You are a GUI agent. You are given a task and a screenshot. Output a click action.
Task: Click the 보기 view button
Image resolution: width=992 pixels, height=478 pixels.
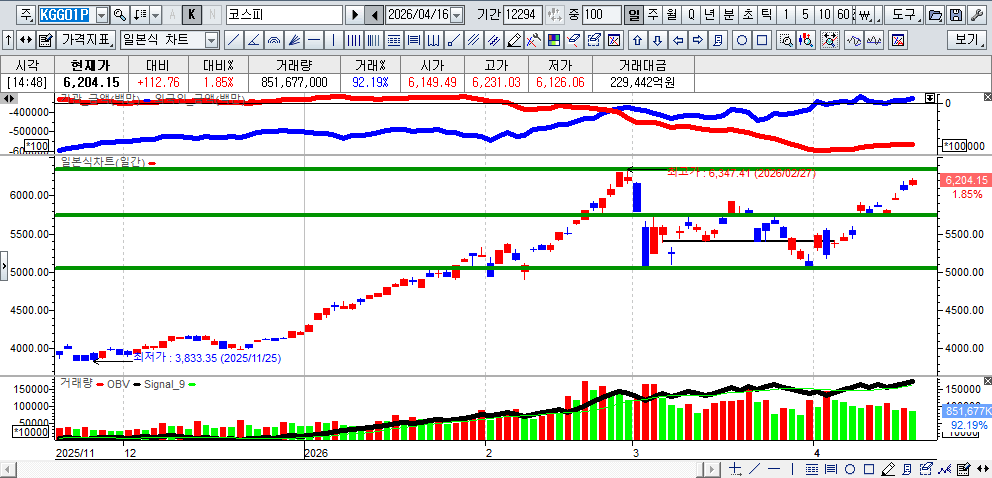966,41
